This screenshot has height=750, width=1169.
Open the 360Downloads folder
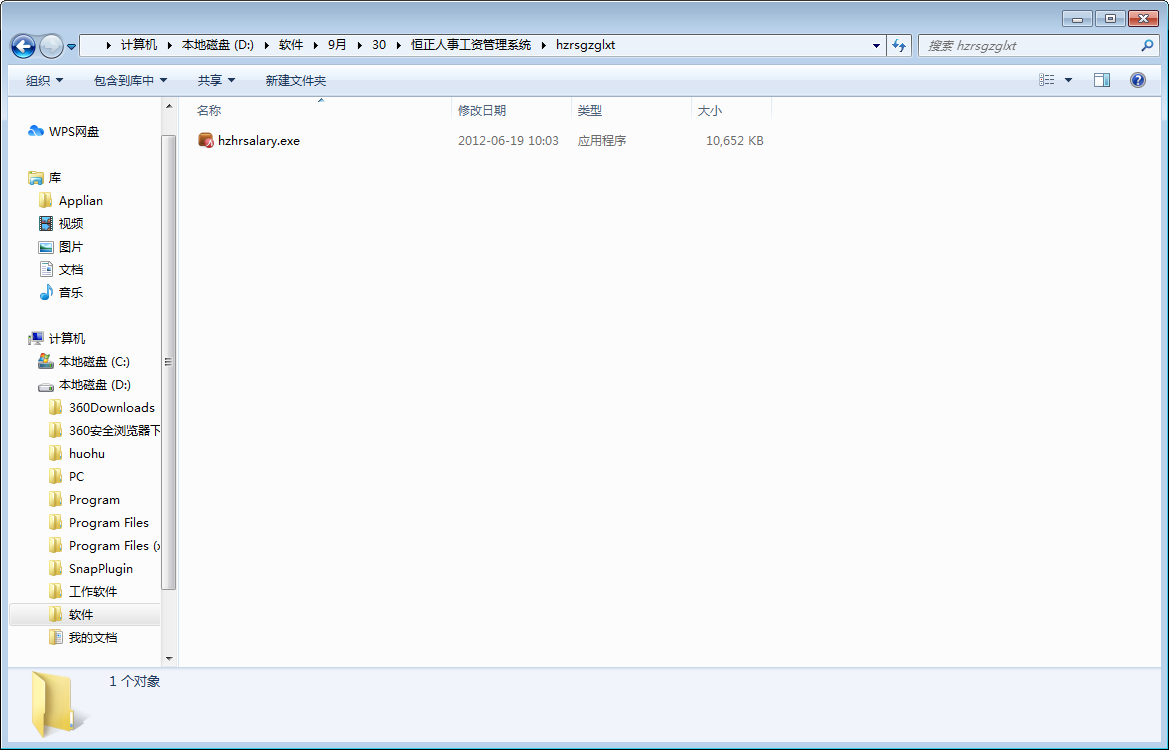tap(102, 407)
